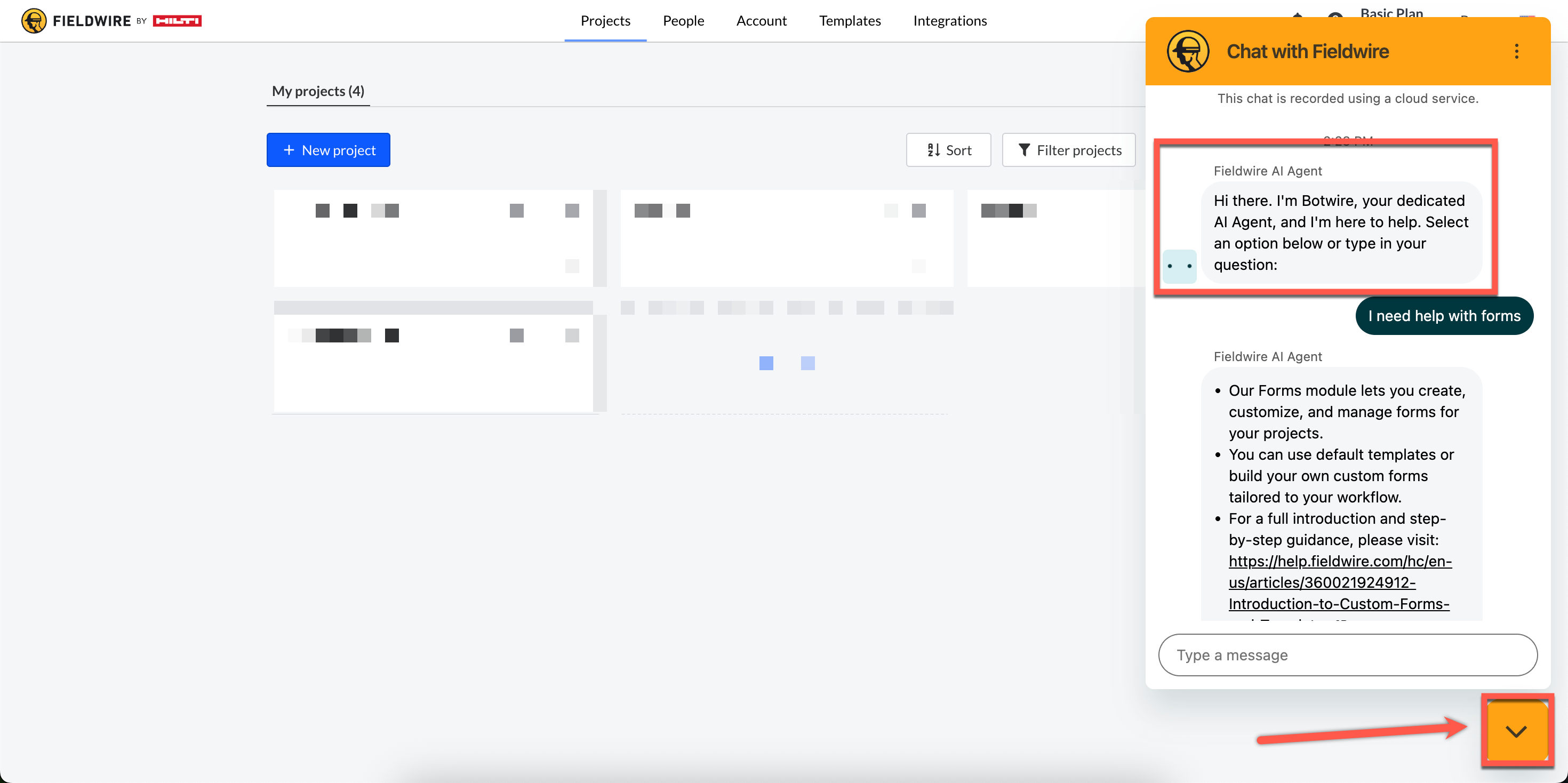The height and width of the screenshot is (783, 1568).
Task: Open the People tab
Action: (683, 21)
